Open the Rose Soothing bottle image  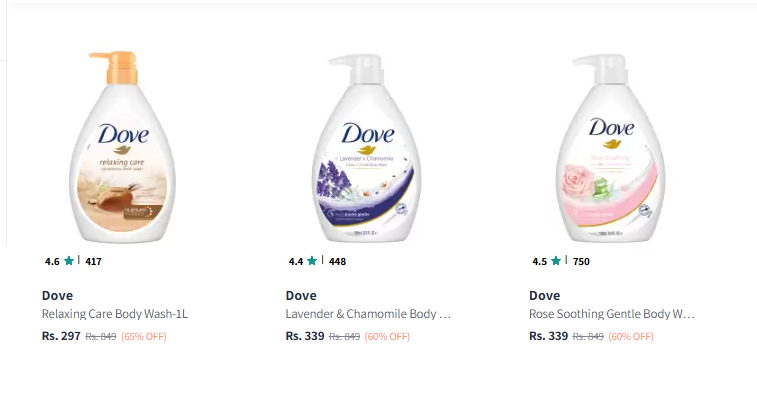point(610,148)
